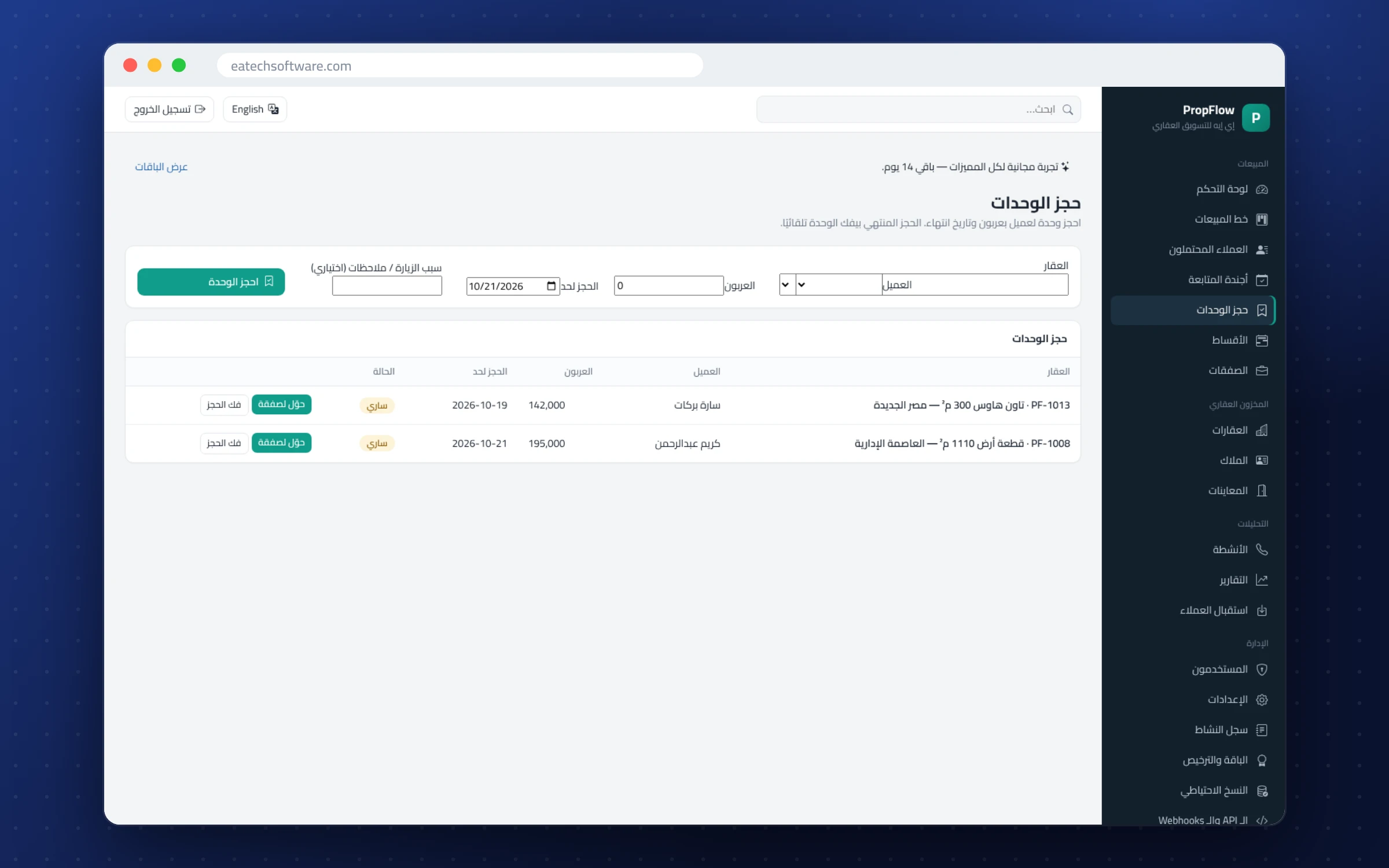Open the wide العقار property dropdown
Image resolution: width=1389 pixels, height=868 pixels.
pos(932,285)
